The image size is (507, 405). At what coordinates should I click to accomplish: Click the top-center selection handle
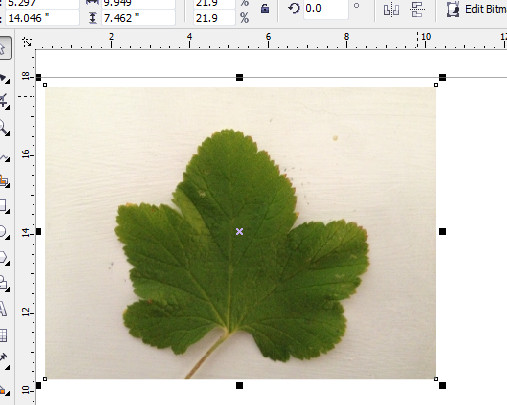tap(239, 78)
